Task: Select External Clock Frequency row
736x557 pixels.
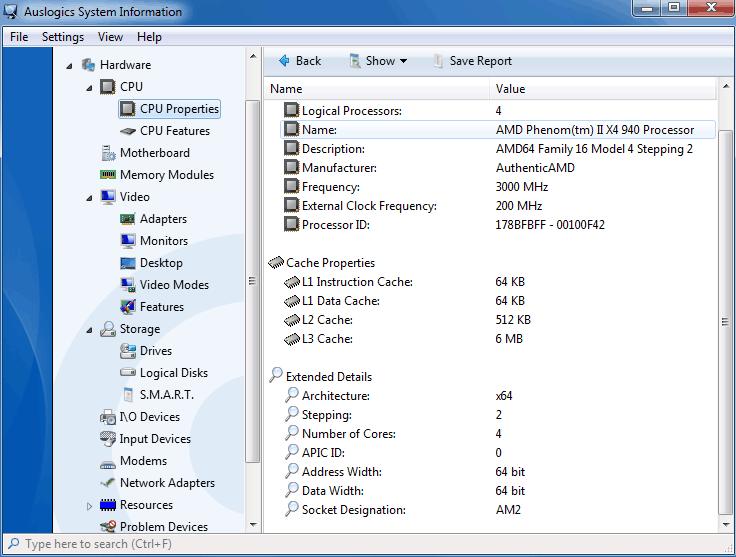Action: click(498, 206)
